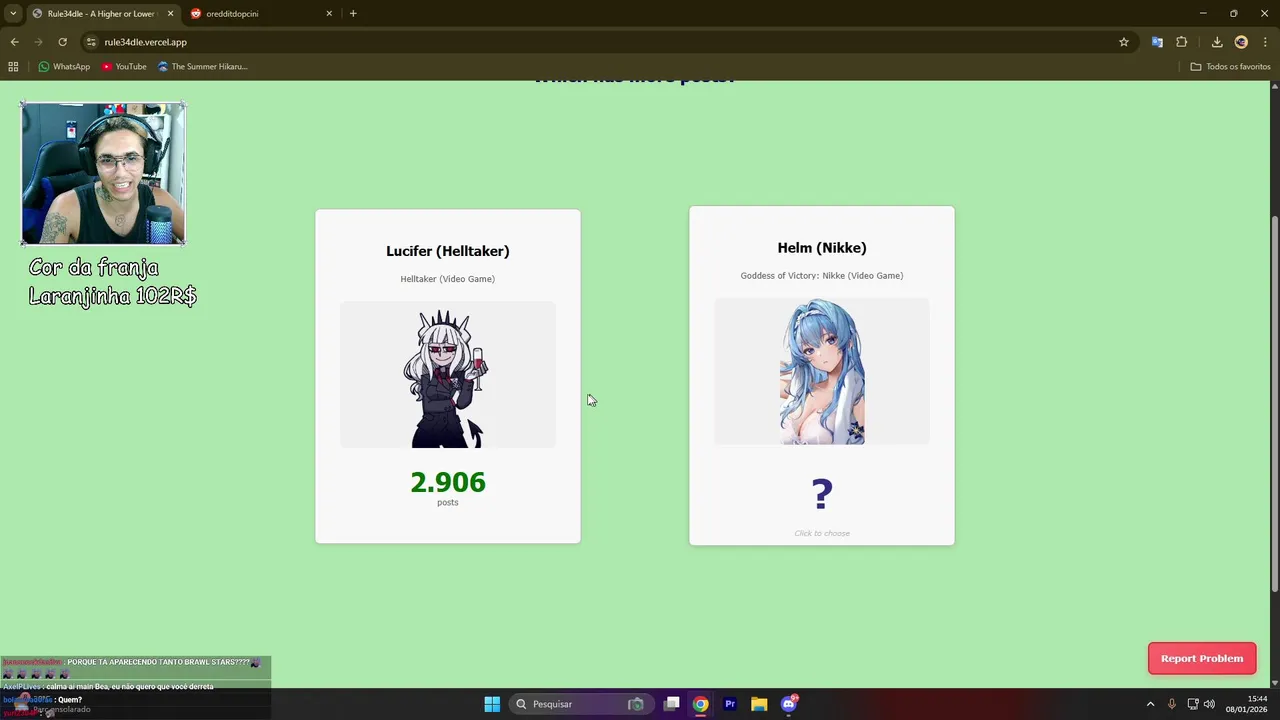Image resolution: width=1280 pixels, height=720 pixels.
Task: Open network settings tray icon
Action: click(1193, 704)
